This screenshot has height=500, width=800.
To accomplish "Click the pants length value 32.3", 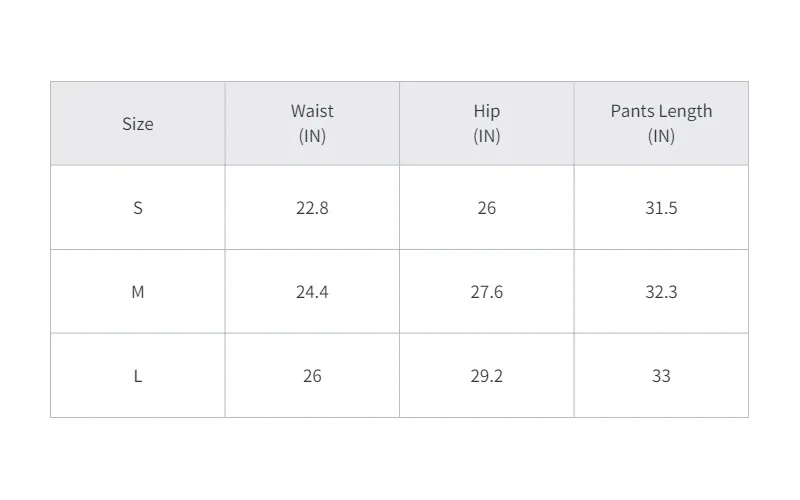I will click(661, 292).
